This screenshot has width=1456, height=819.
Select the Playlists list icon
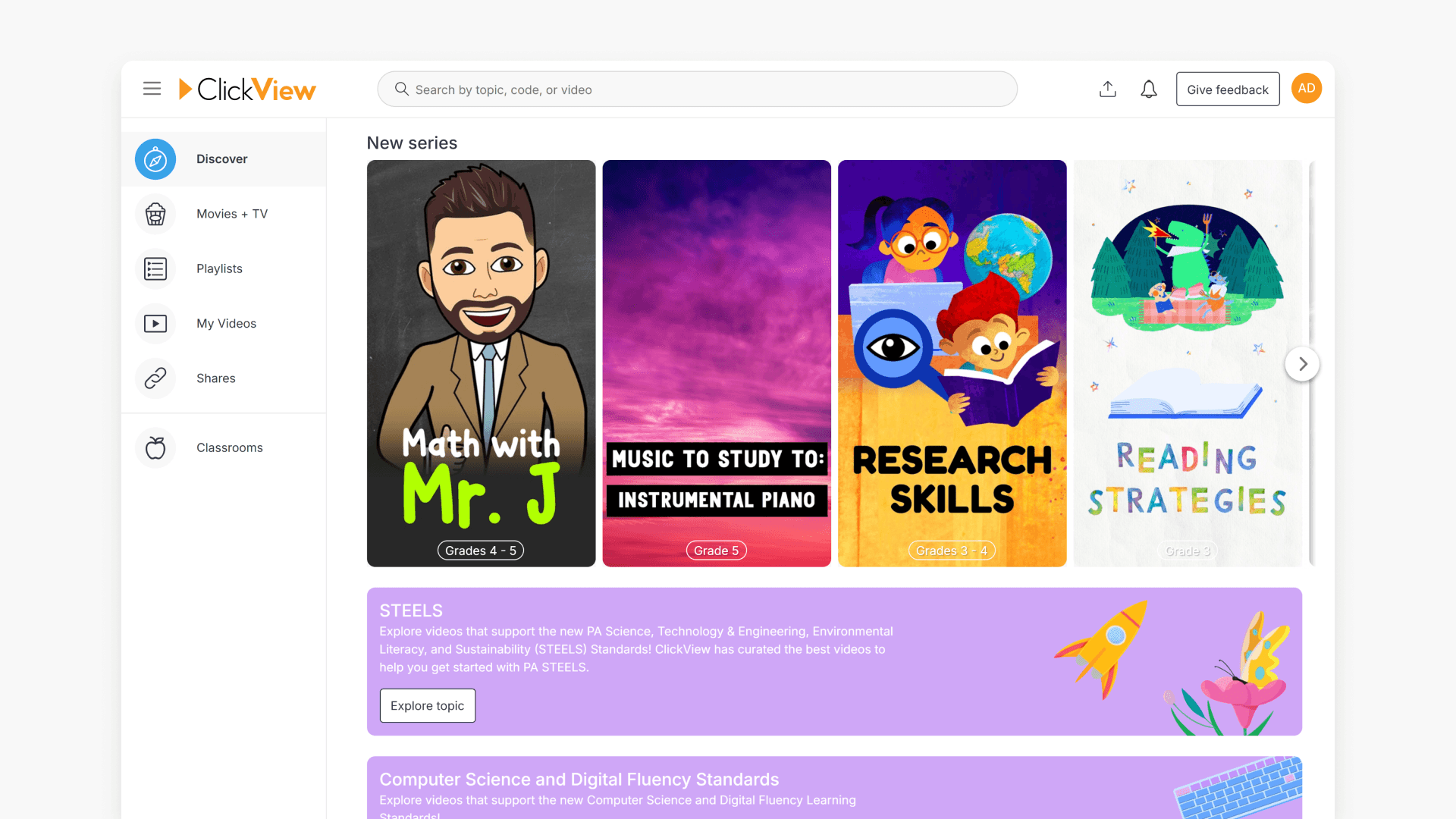tap(155, 268)
